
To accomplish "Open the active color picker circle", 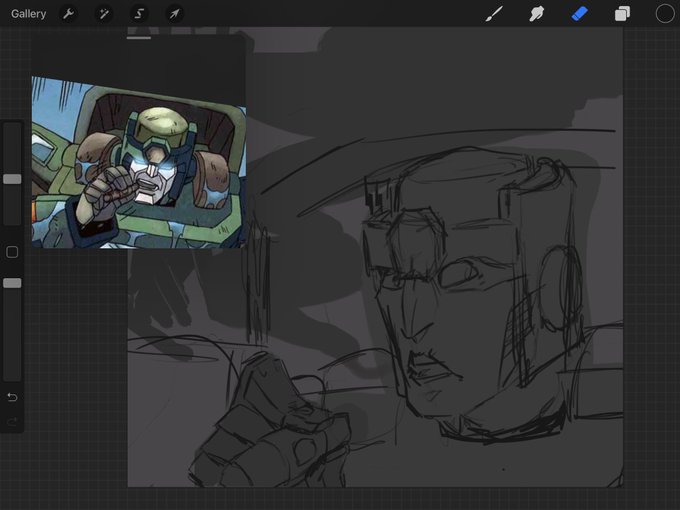I will (665, 14).
